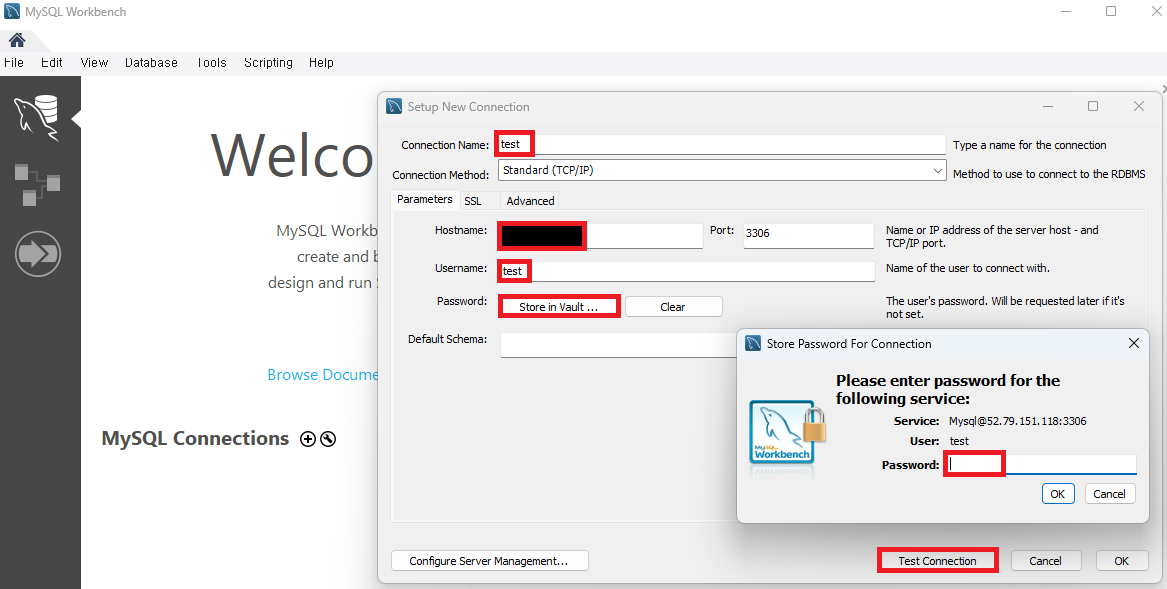Click the Port field showing 3306
This screenshot has height=589, width=1167.
click(808, 235)
